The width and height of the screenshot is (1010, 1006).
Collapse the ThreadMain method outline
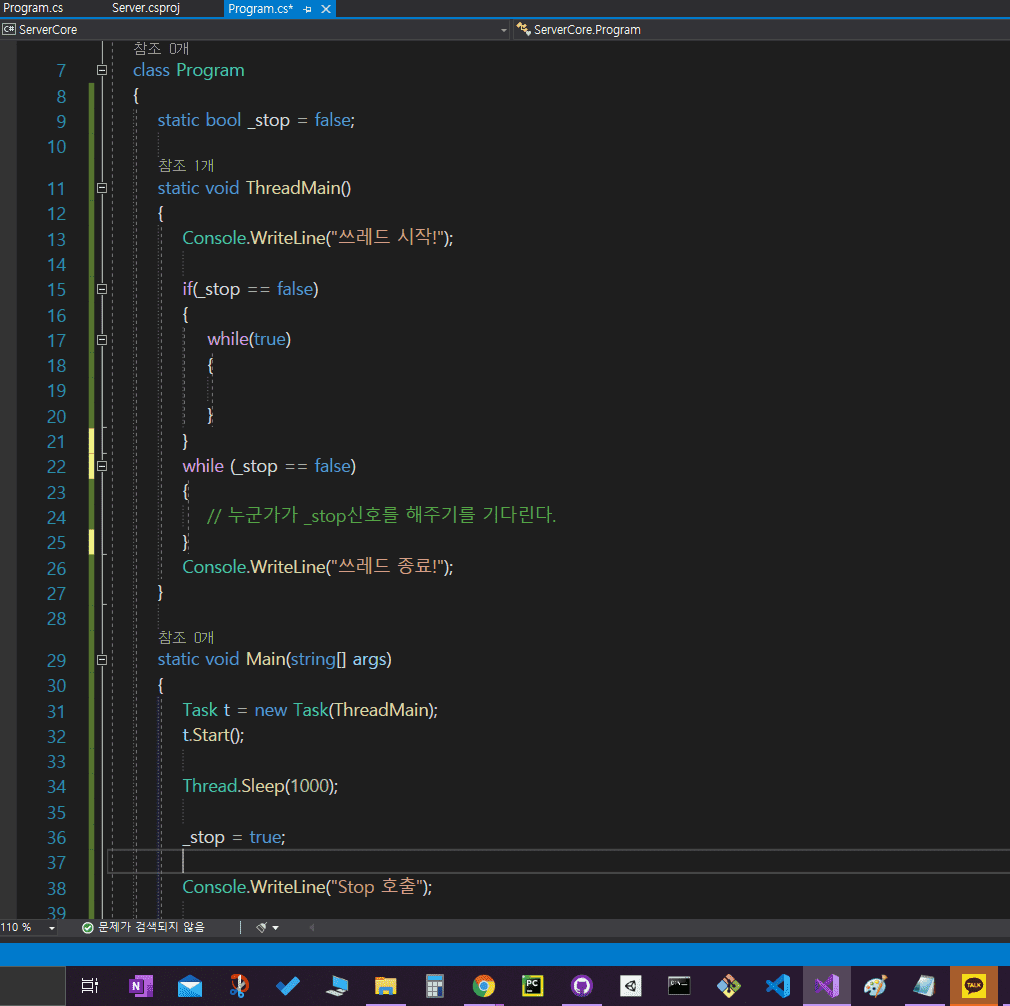click(101, 188)
